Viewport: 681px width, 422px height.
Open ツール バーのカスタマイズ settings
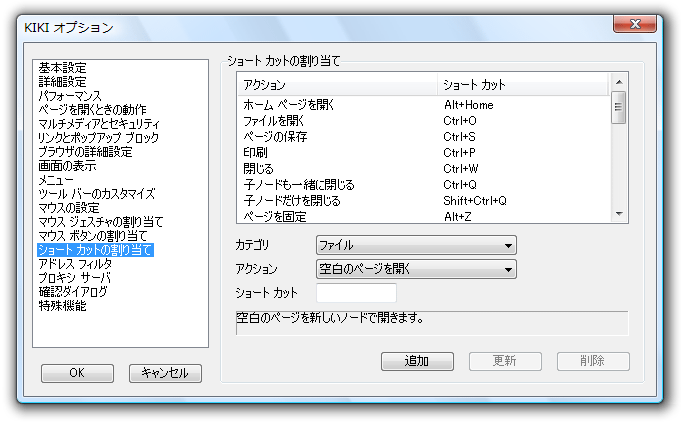click(96, 194)
